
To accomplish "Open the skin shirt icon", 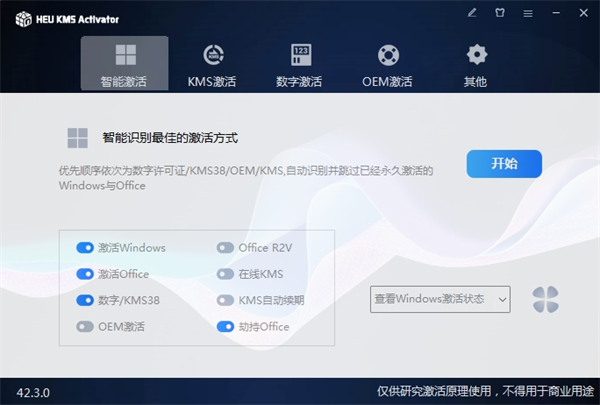I will (x=500, y=13).
